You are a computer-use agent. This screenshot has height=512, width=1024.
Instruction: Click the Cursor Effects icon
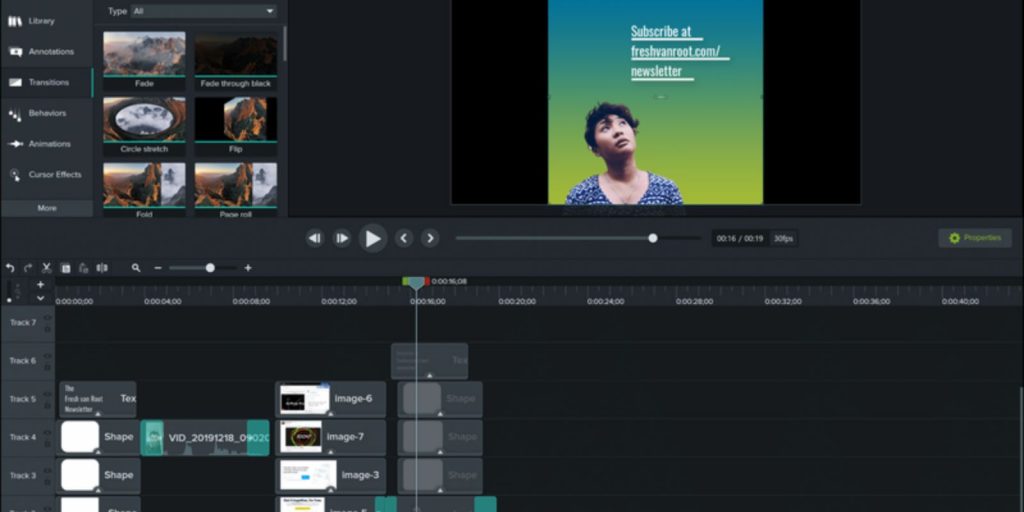coord(14,175)
